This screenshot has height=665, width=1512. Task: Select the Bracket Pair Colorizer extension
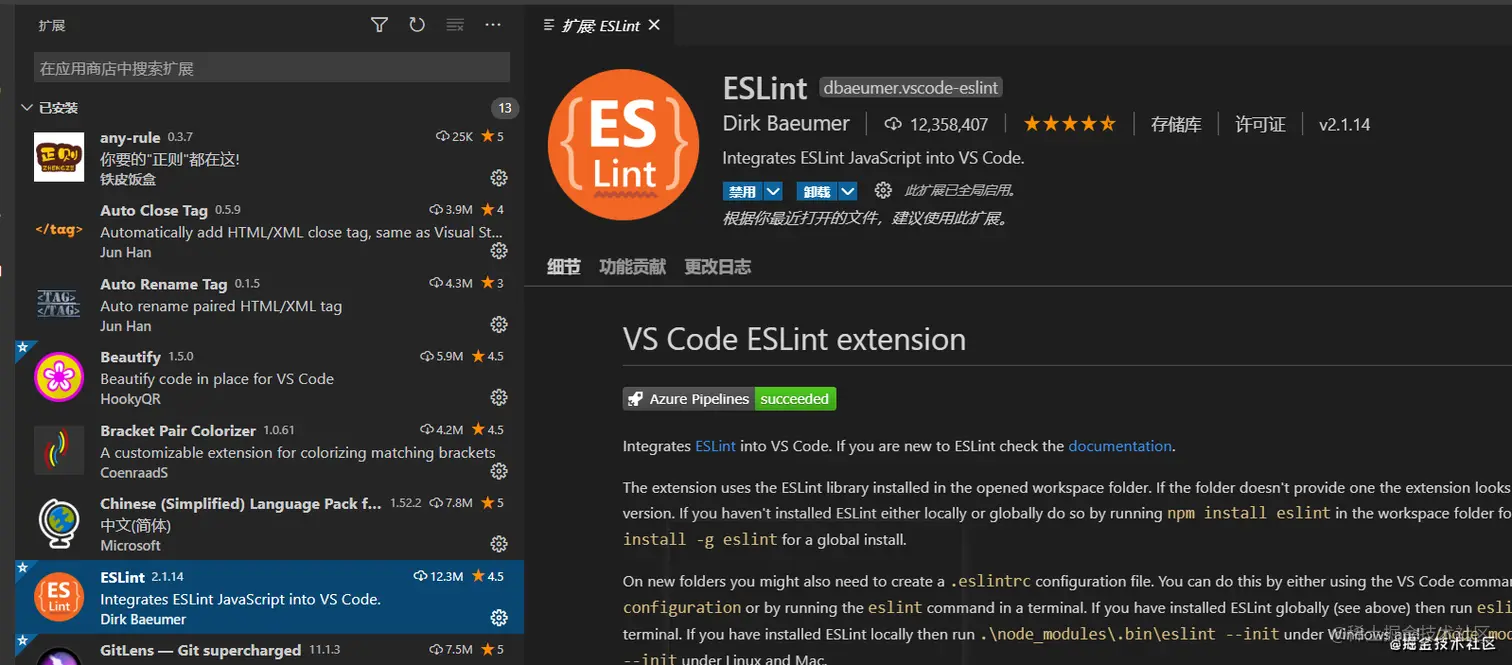pyautogui.click(x=270, y=450)
